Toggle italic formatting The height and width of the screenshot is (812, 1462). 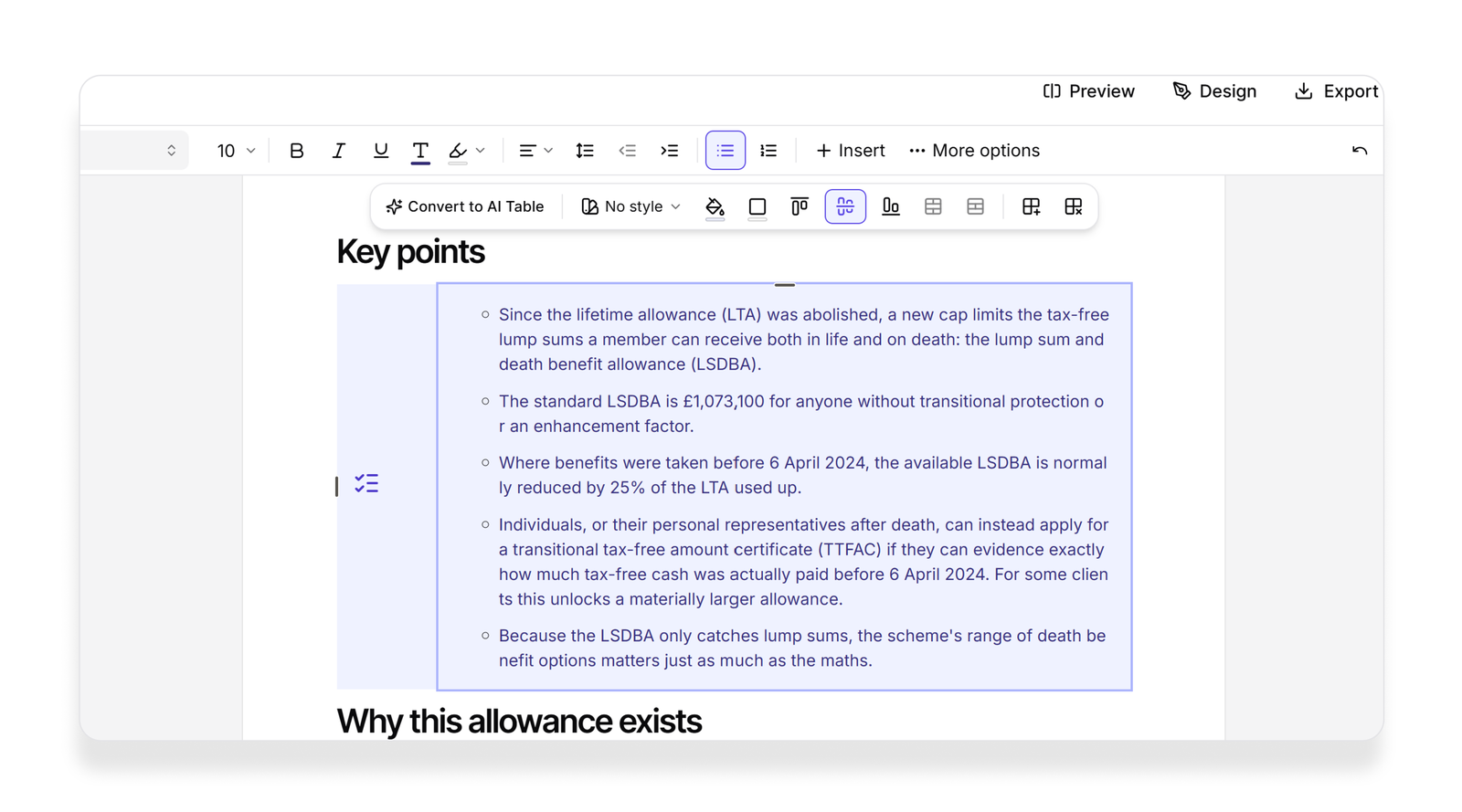pos(338,151)
